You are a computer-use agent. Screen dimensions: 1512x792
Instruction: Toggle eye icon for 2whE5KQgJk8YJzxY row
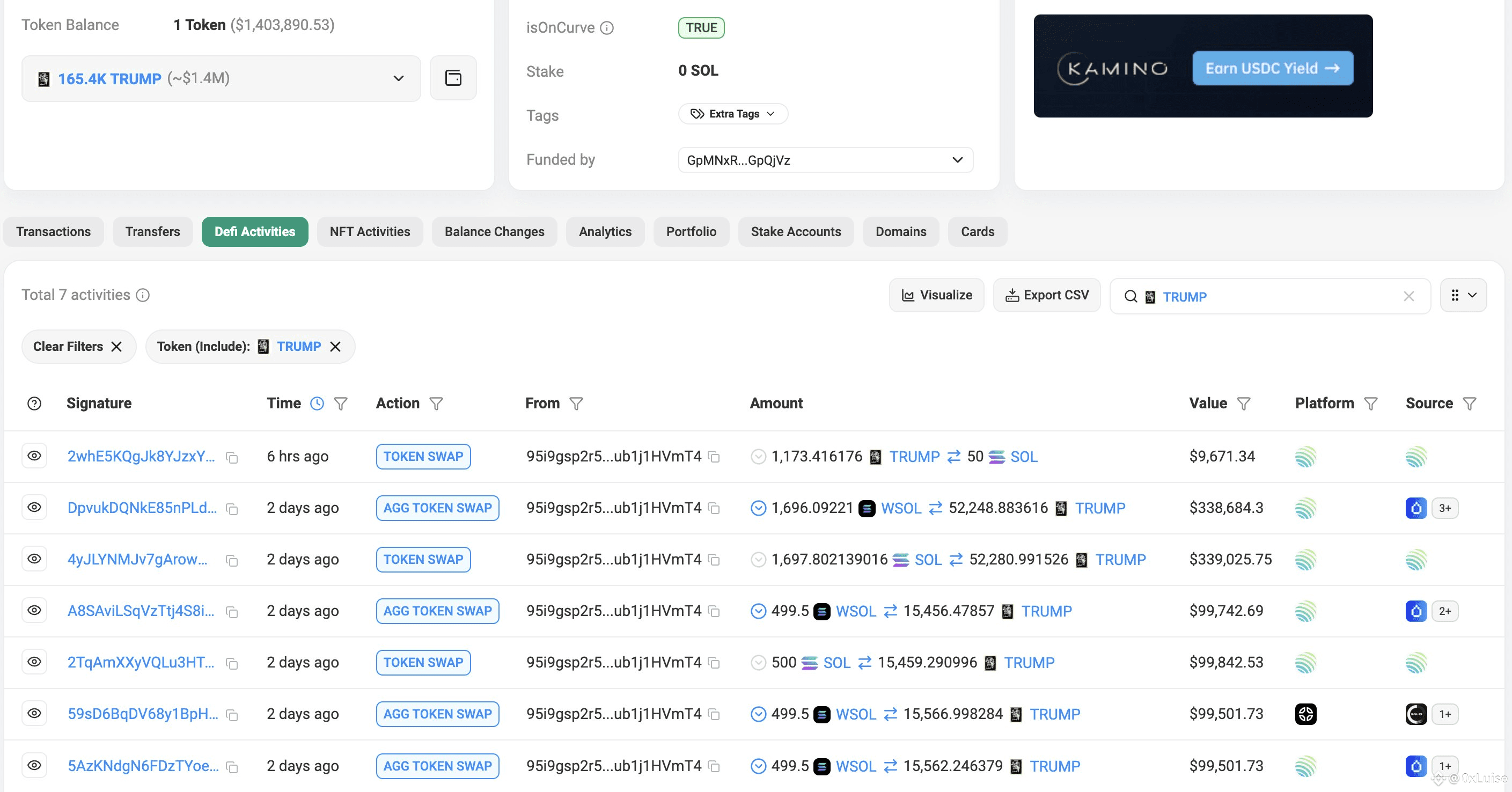(x=35, y=456)
